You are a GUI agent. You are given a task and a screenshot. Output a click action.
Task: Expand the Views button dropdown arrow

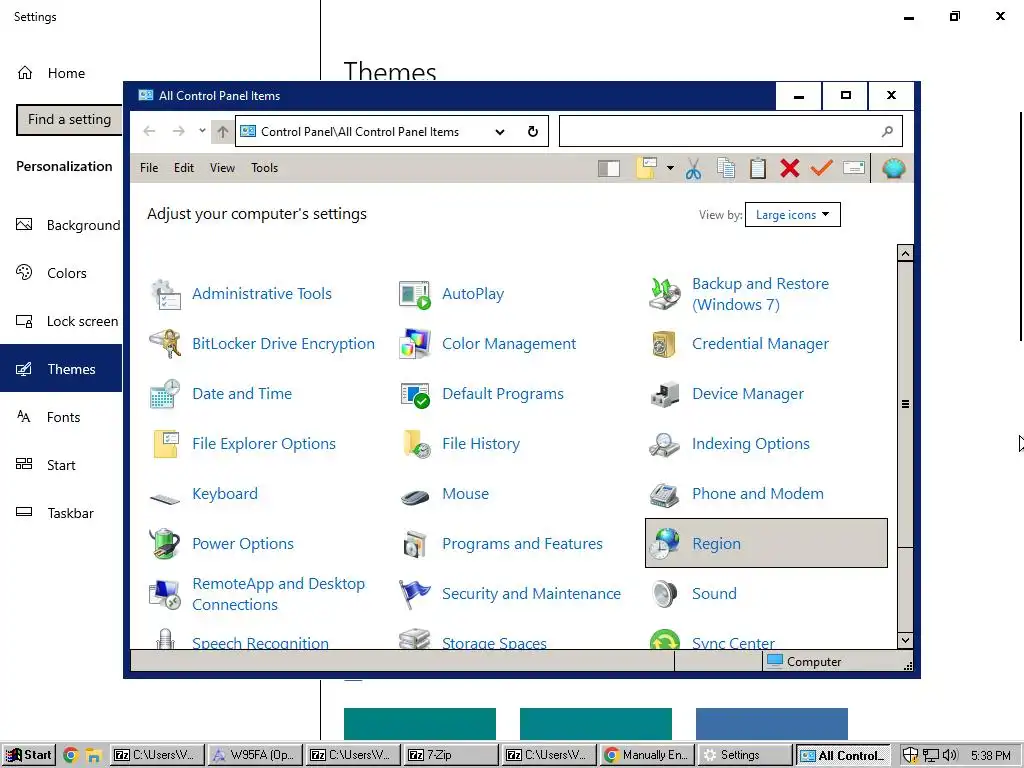pyautogui.click(x=670, y=168)
